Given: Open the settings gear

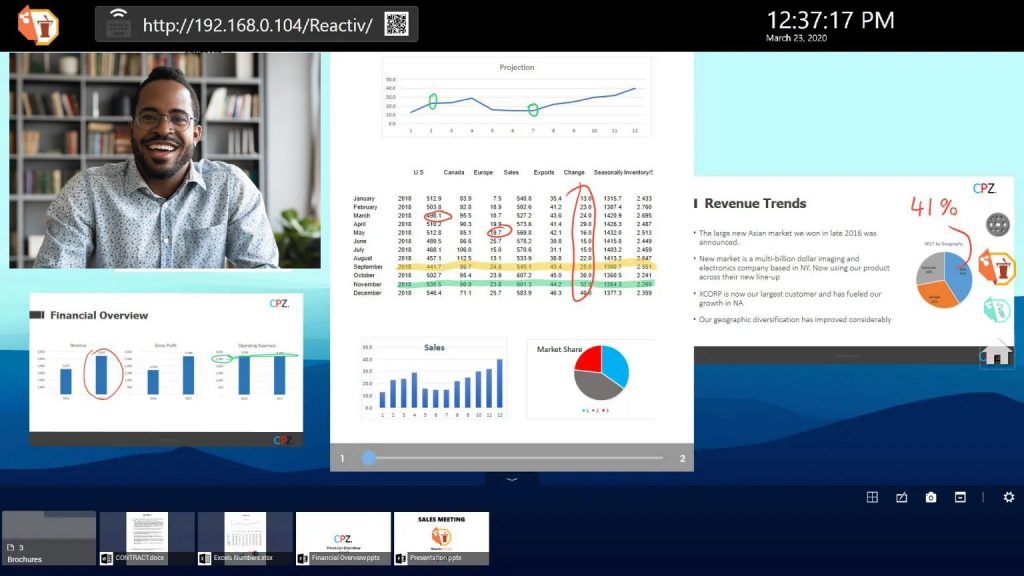Looking at the screenshot, I should [1009, 496].
